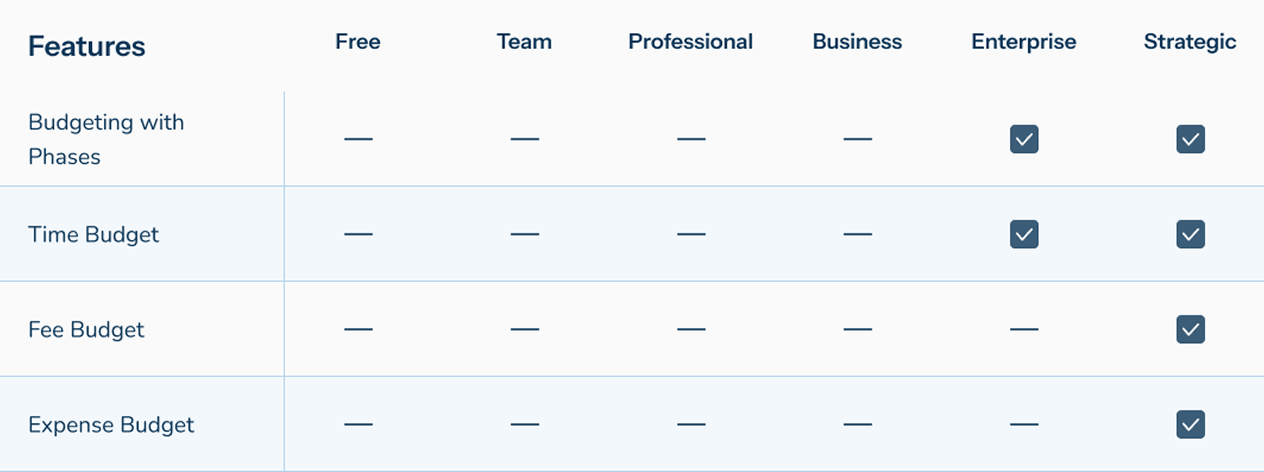Click the Time Budget feature label
This screenshot has height=472, width=1264.
click(94, 234)
